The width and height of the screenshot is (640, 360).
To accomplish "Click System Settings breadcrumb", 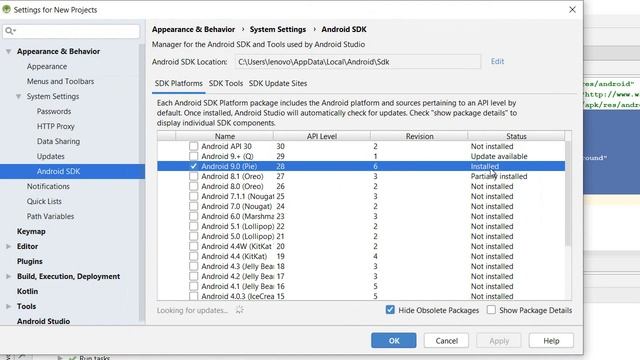I will coord(278,29).
